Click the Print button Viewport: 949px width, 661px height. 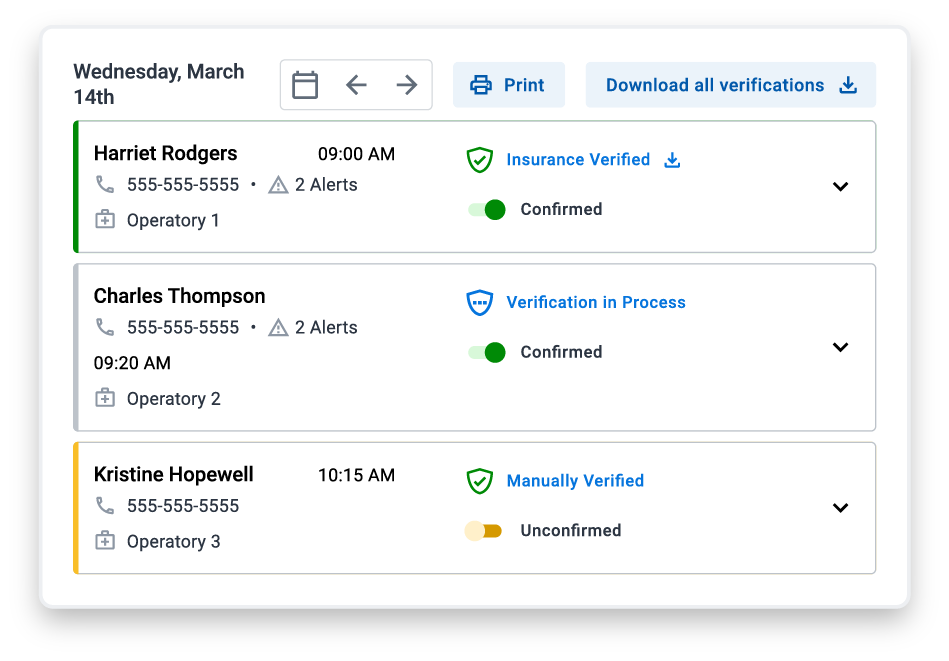tap(508, 85)
